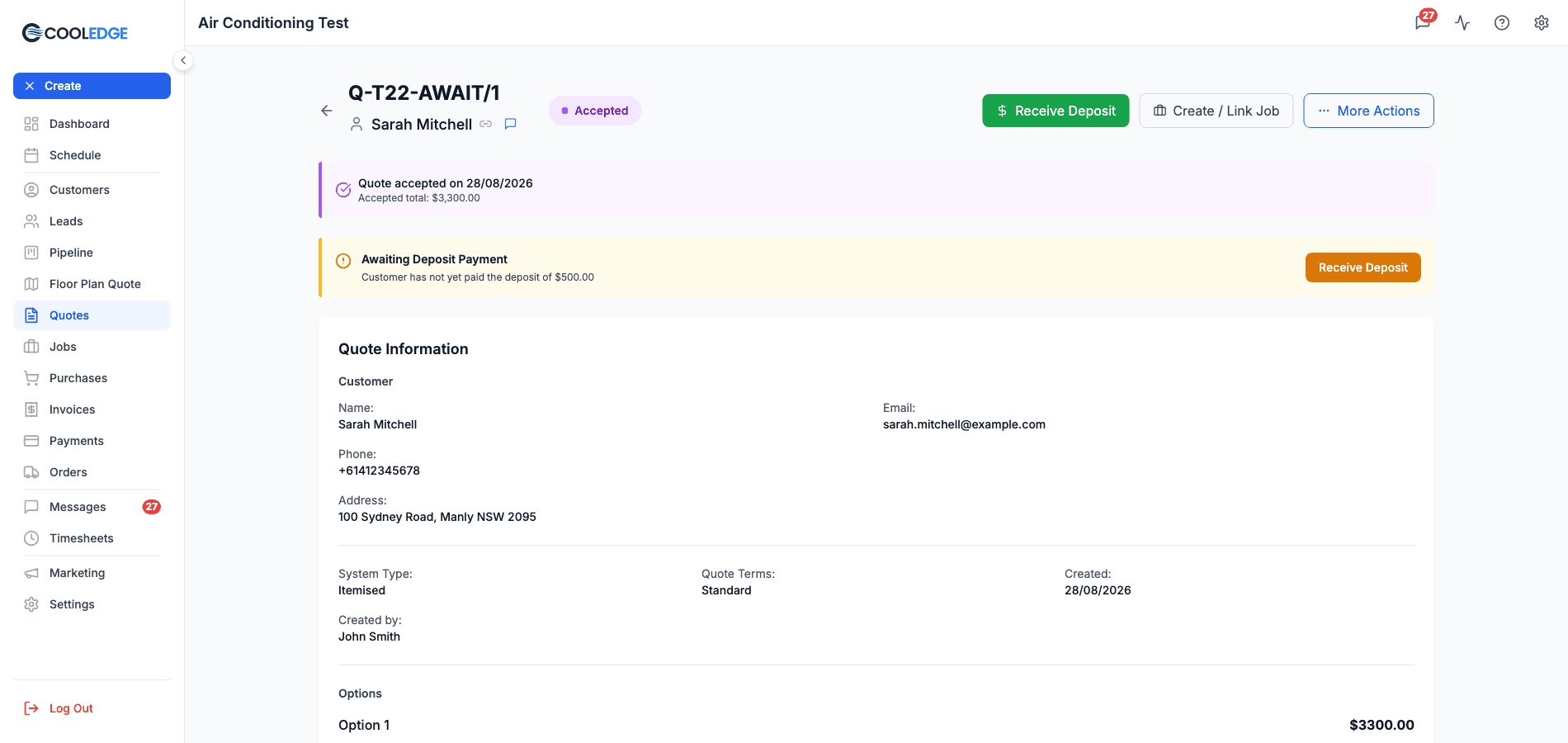
Task: Navigate to Leads
Action: [x=92, y=221]
